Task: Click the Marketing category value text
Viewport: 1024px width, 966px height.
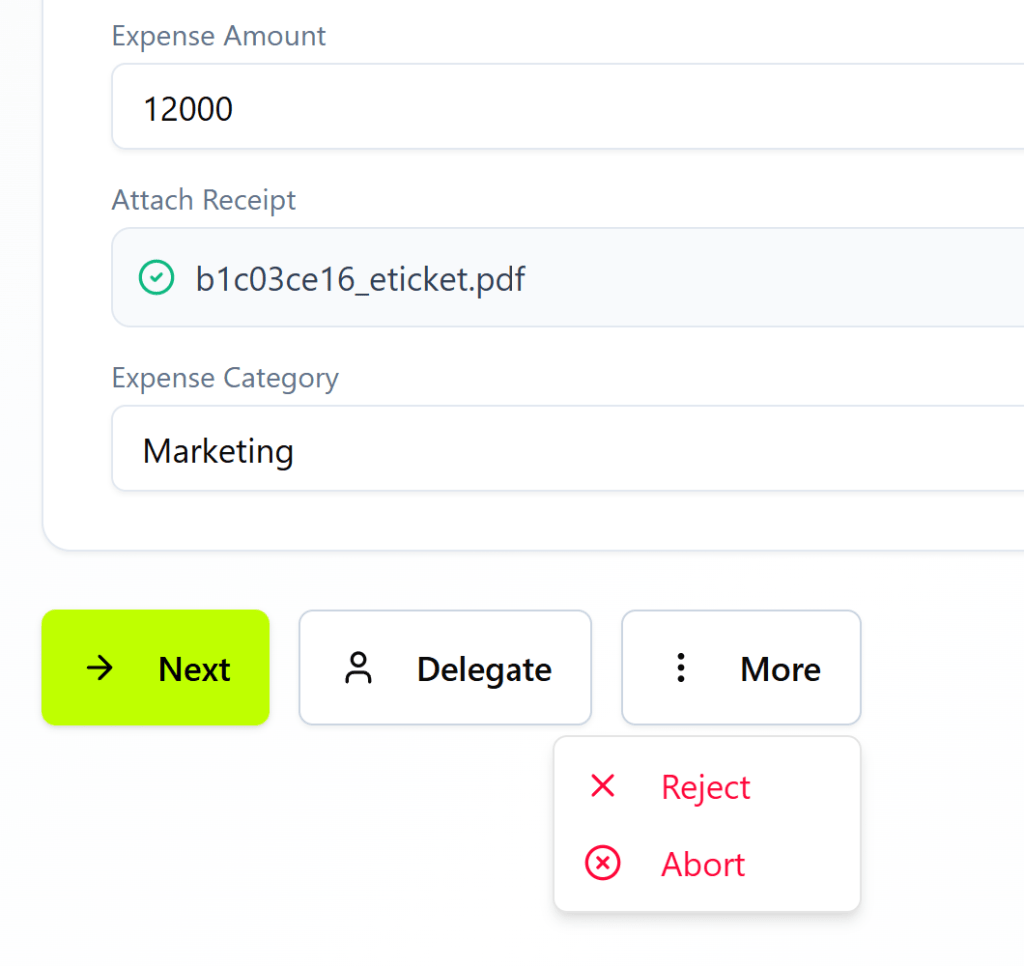Action: pyautogui.click(x=218, y=451)
